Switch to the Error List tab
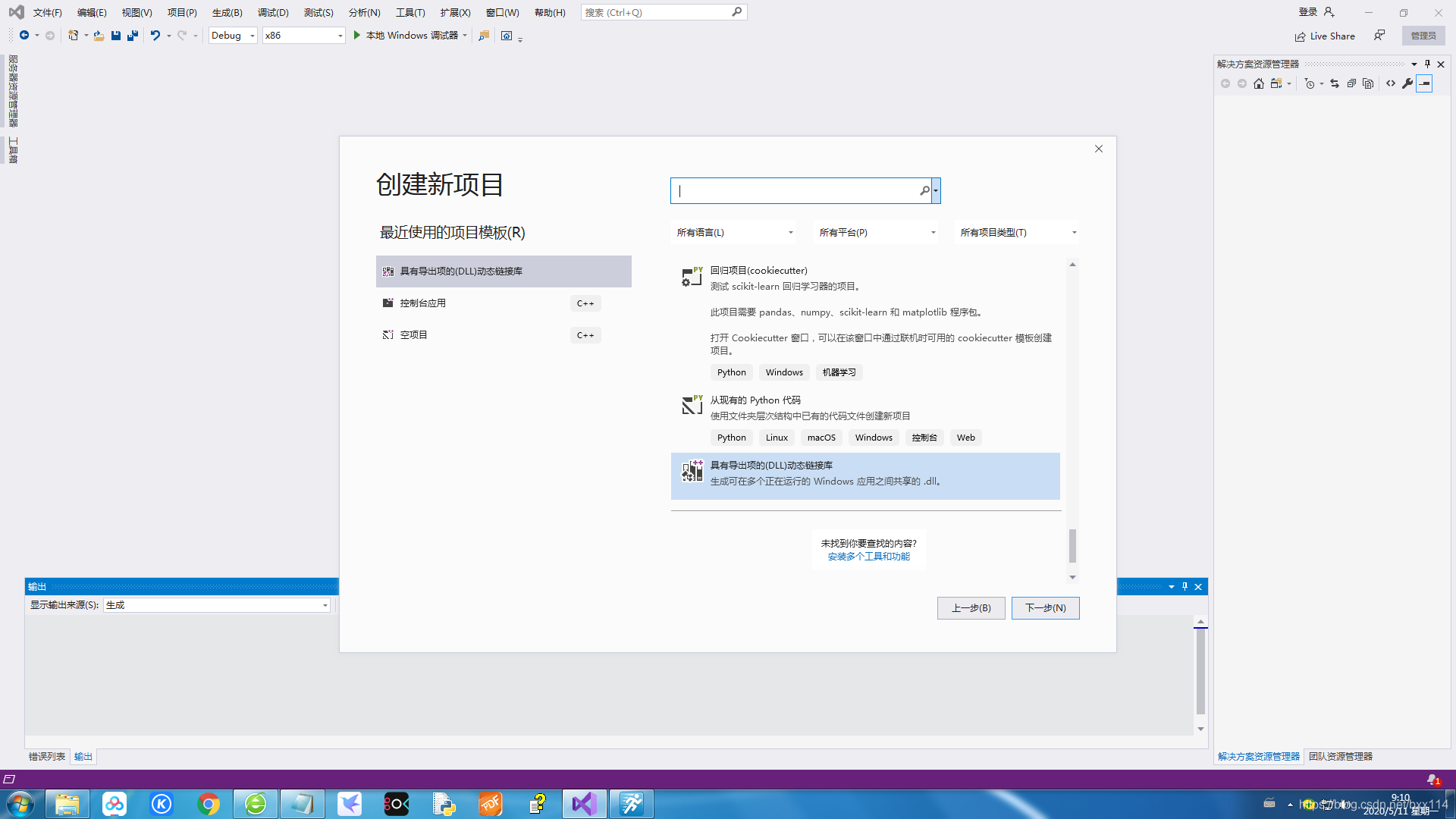 47,757
